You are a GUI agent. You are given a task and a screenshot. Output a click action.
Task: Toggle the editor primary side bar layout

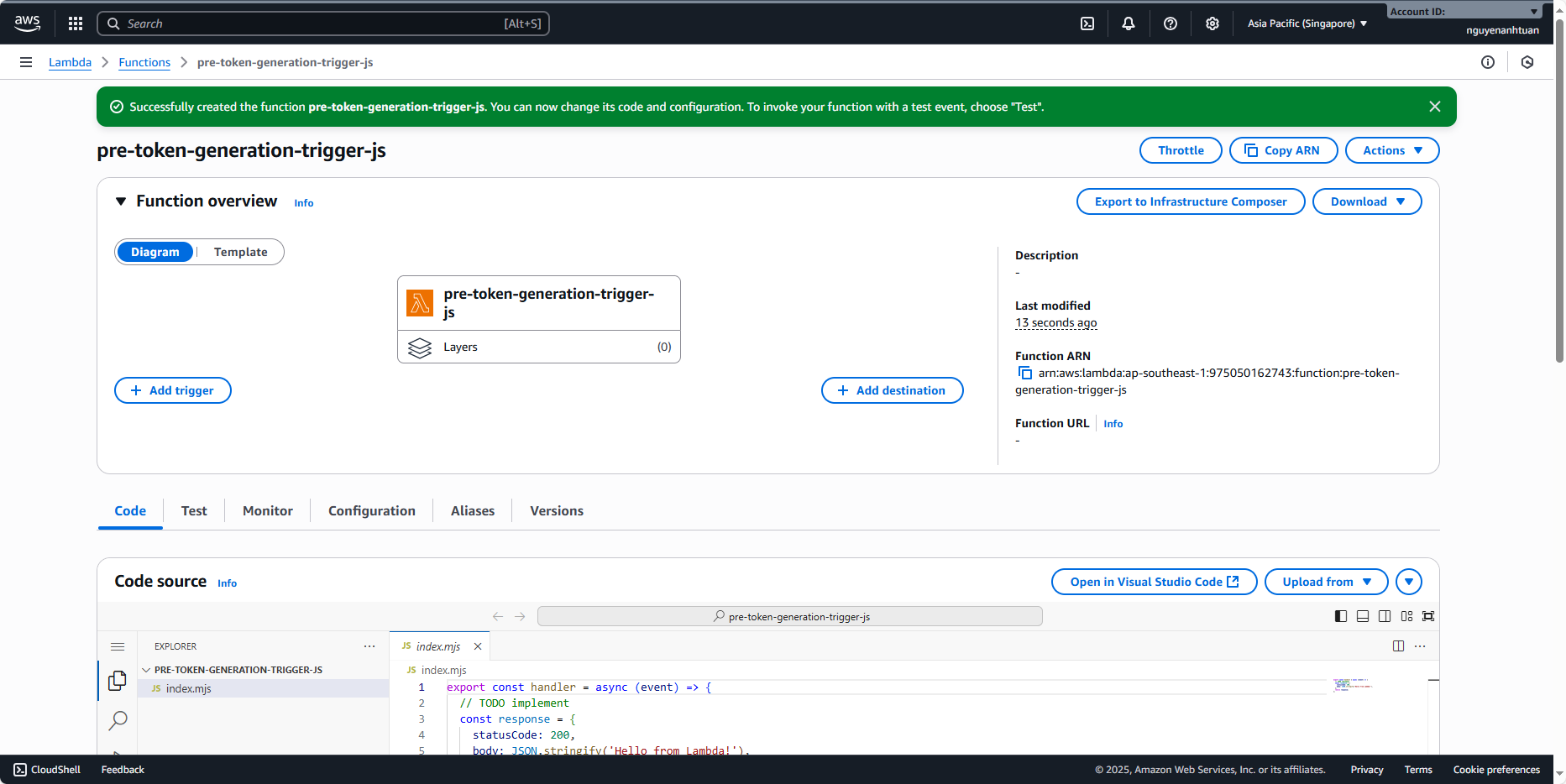click(x=1341, y=616)
